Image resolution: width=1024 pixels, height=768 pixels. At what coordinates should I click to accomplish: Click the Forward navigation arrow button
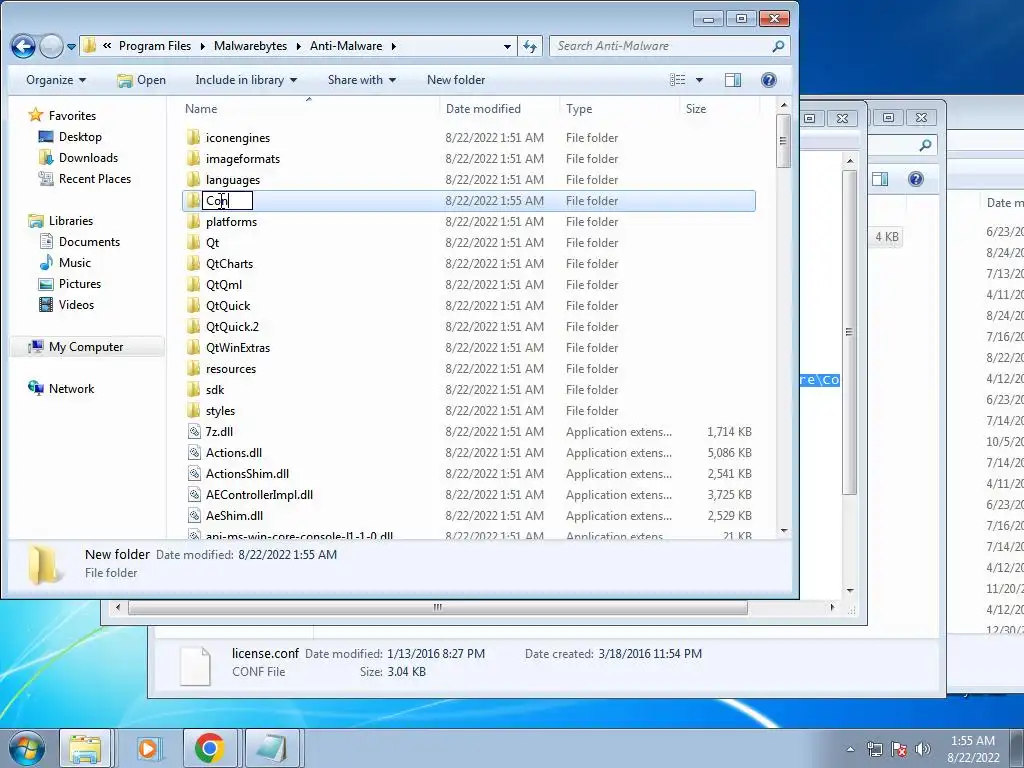pyautogui.click(x=51, y=46)
